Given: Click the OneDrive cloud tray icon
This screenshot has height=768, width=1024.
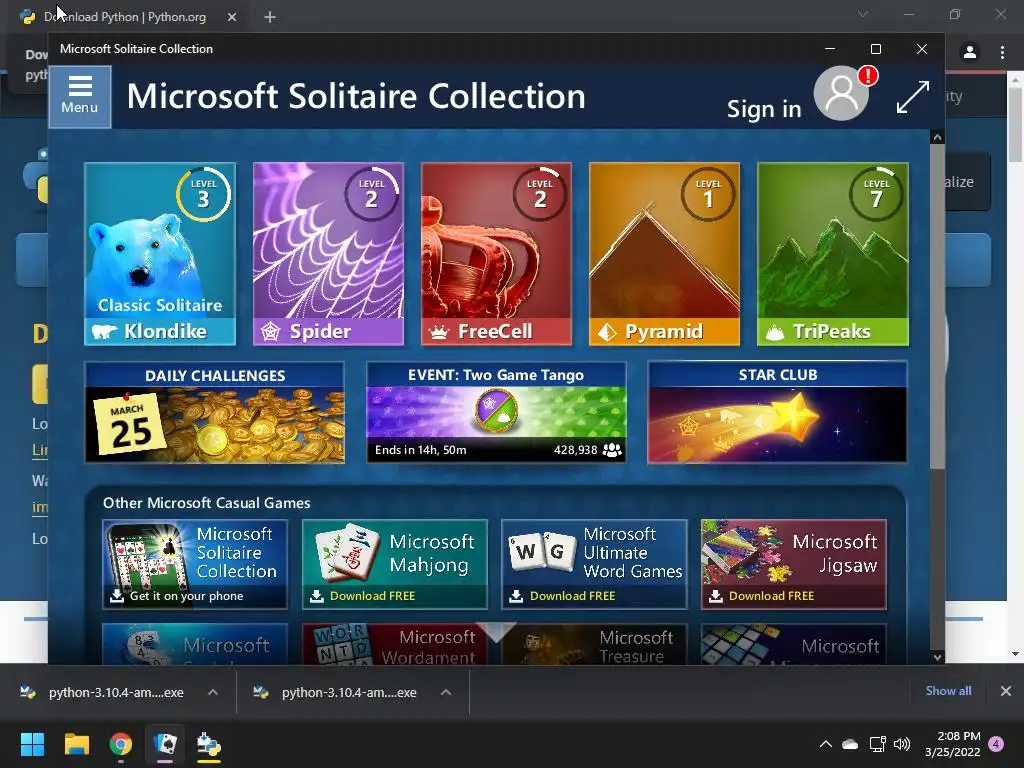Looking at the screenshot, I should 850,744.
